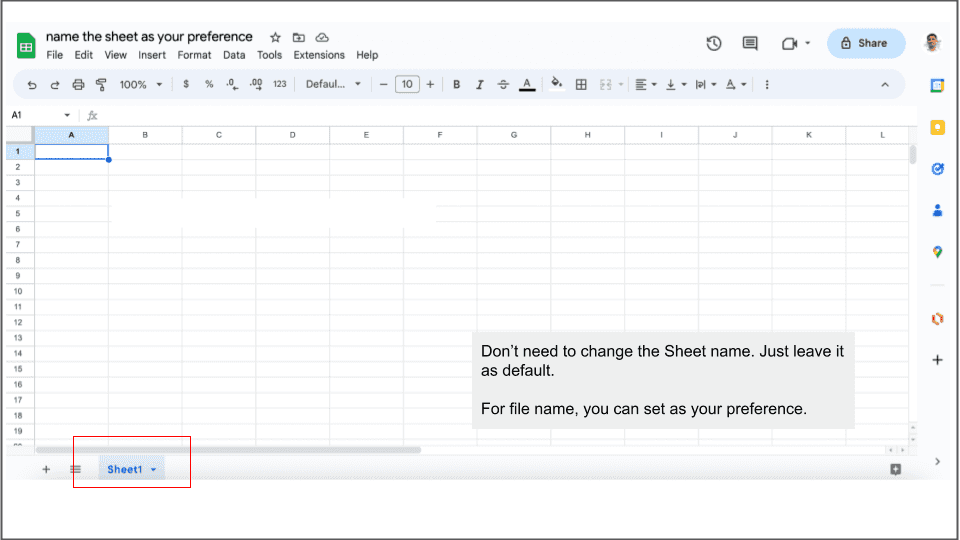Viewport: 960px width, 540px height.
Task: Toggle italic formatting
Action: pyautogui.click(x=480, y=85)
